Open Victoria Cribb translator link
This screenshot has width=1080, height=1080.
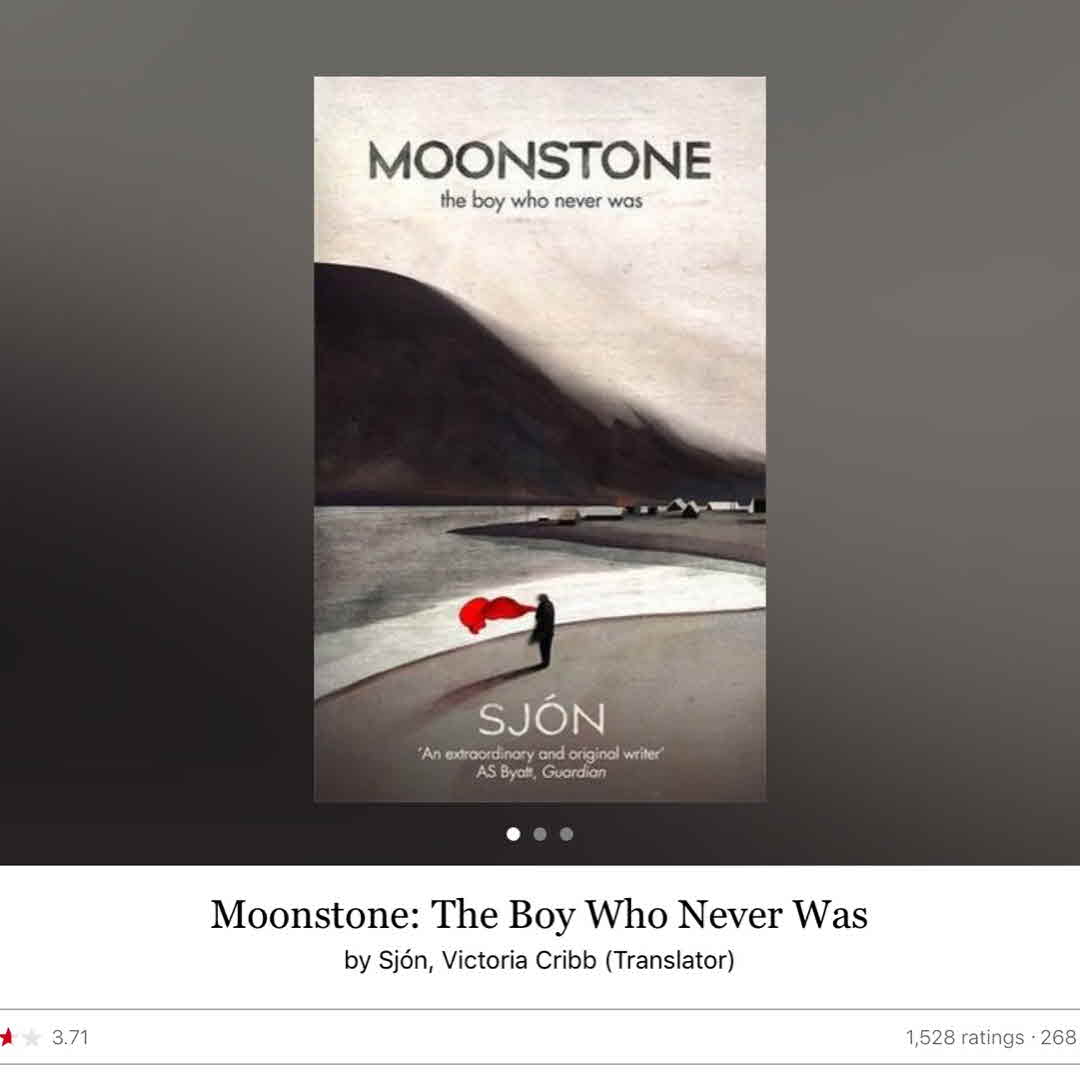click(x=519, y=960)
